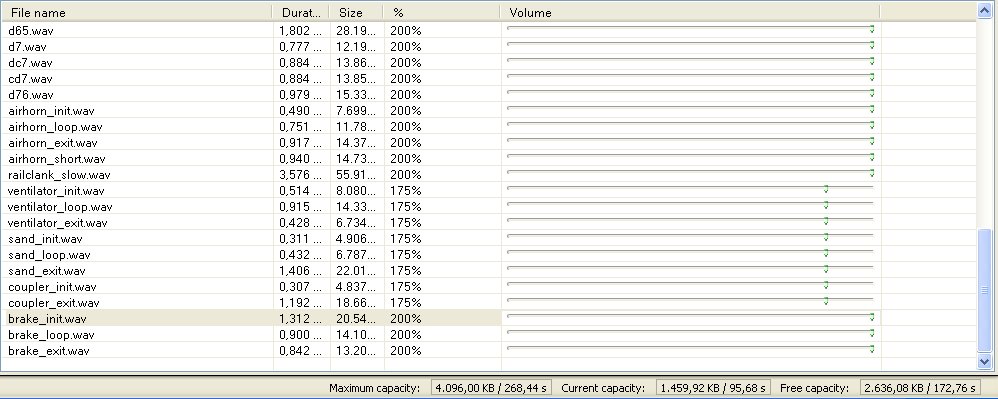
Task: Click the vertical scrollbar thumb
Action: click(x=984, y=291)
